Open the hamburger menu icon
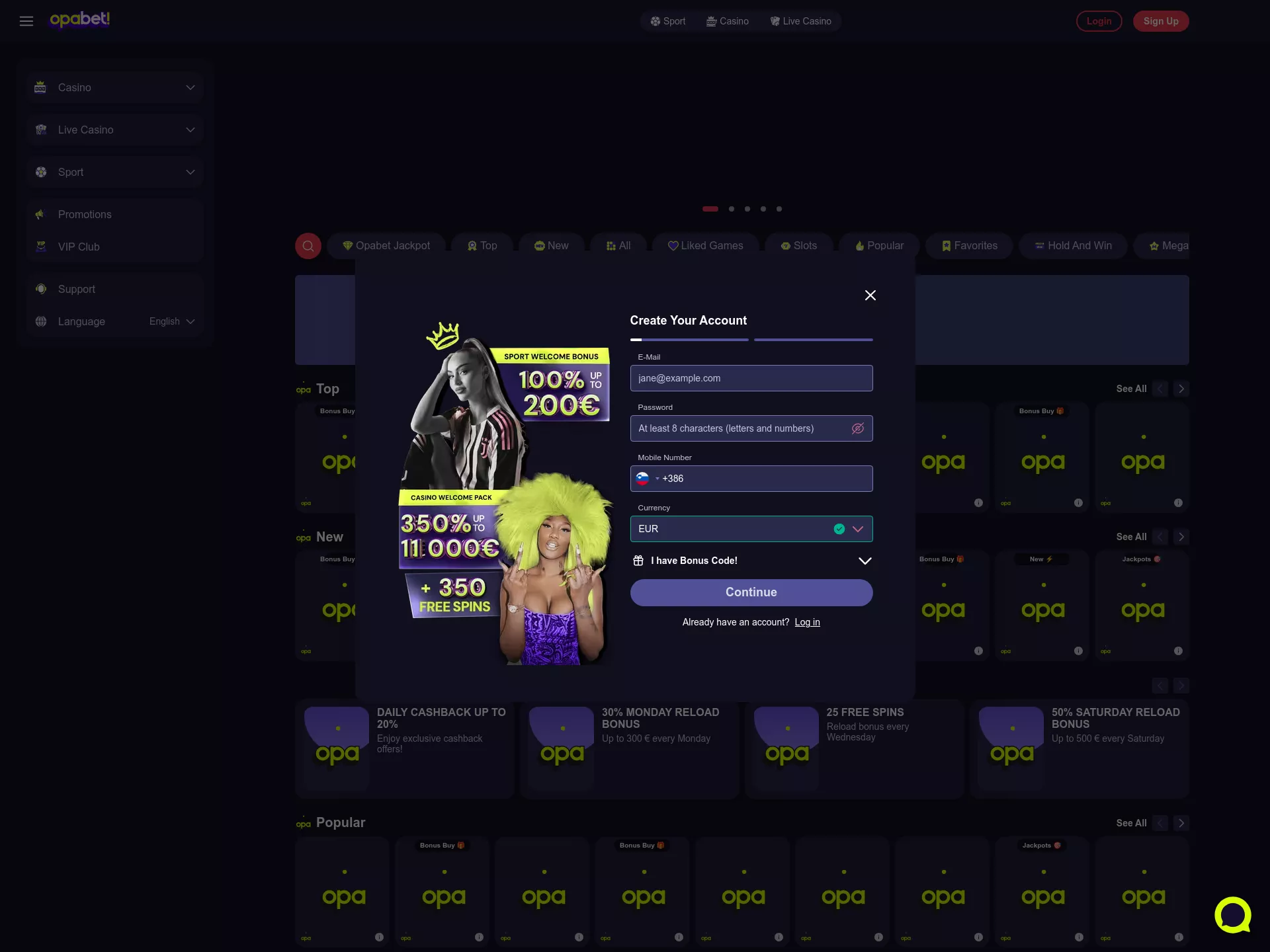Screen dimensions: 1270x952 tap(26, 21)
